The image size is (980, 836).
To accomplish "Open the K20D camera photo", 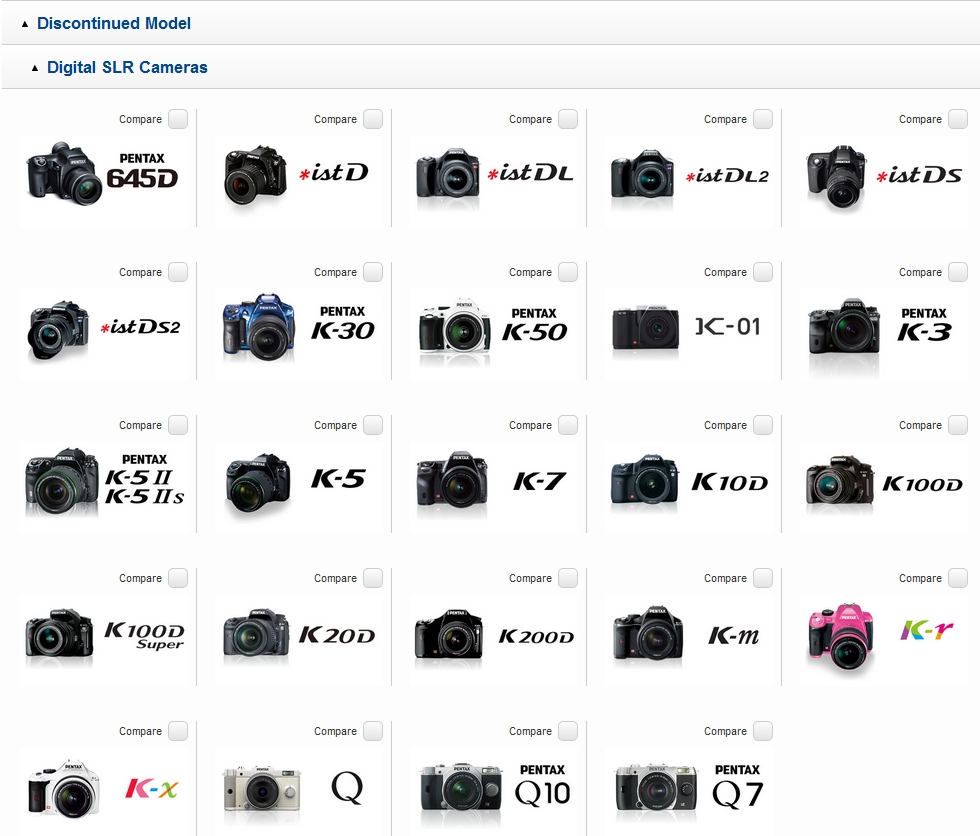I will [256, 632].
